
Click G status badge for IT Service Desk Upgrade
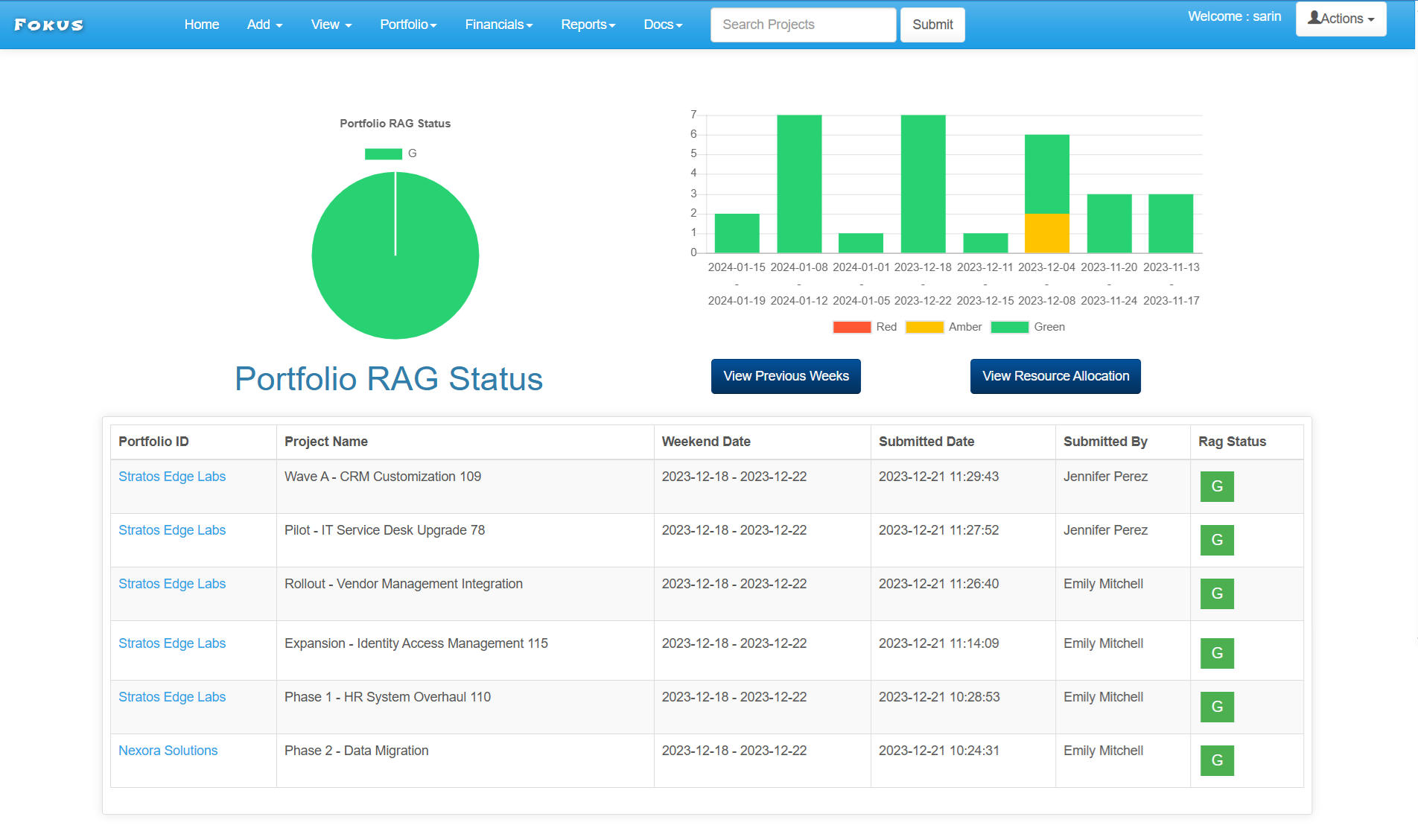[1217, 540]
